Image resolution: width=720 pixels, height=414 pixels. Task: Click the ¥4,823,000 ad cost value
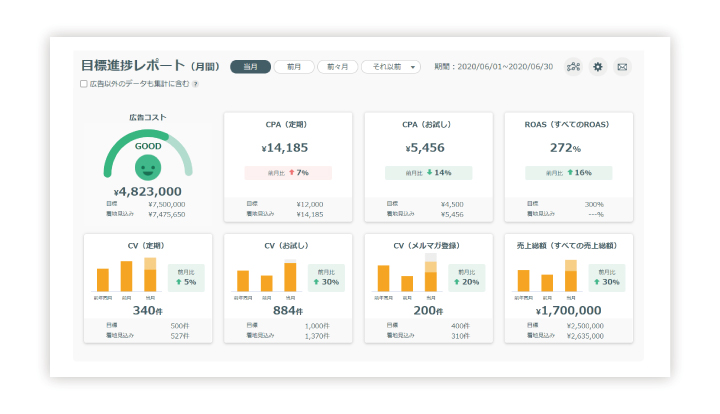(148, 191)
